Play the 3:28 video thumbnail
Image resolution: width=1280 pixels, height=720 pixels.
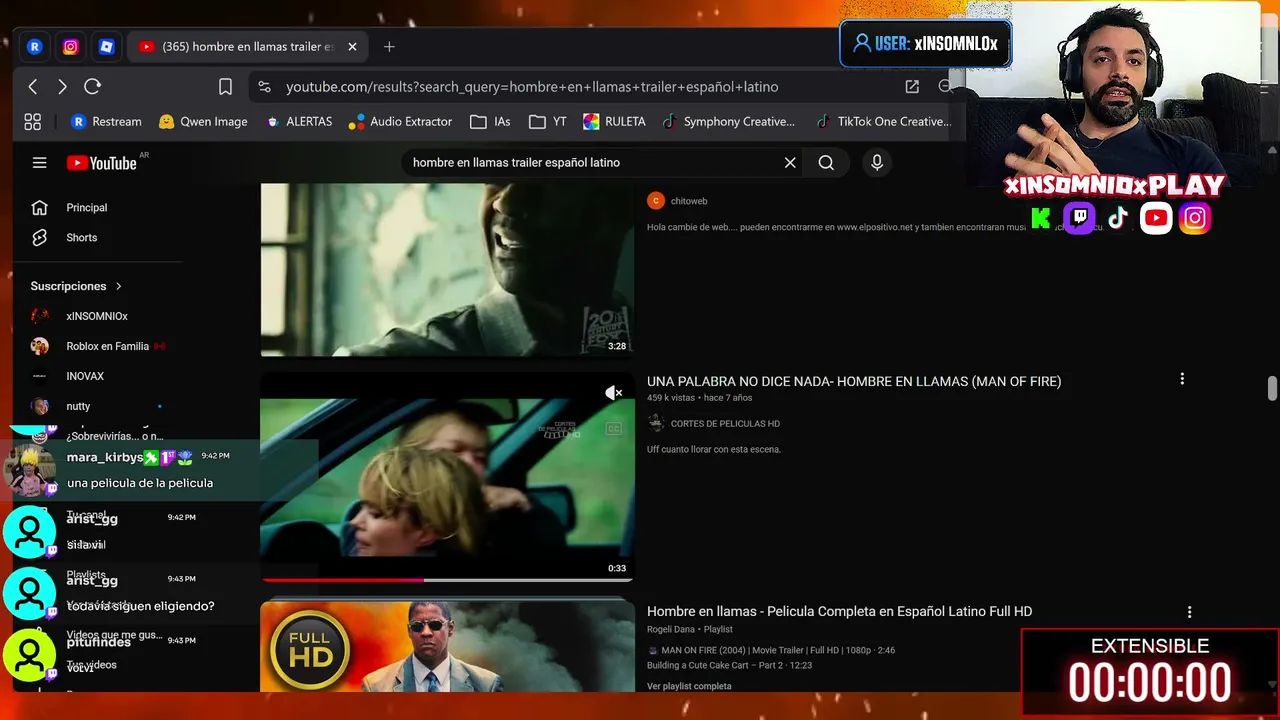click(447, 269)
